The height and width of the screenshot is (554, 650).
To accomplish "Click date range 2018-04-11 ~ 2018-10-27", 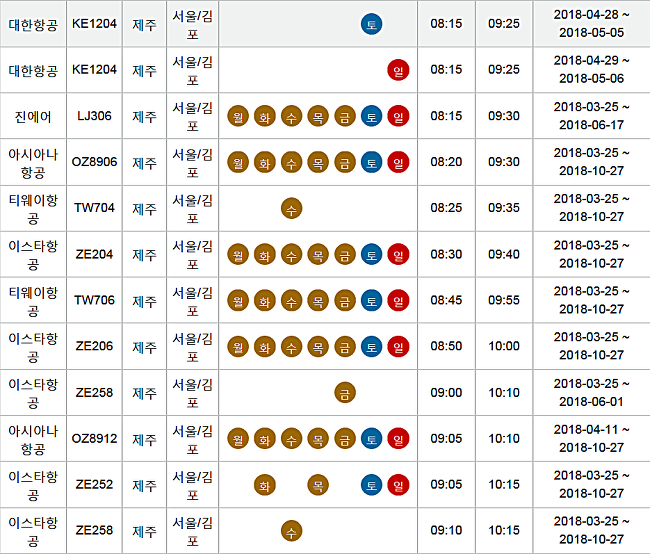I will coord(592,438).
